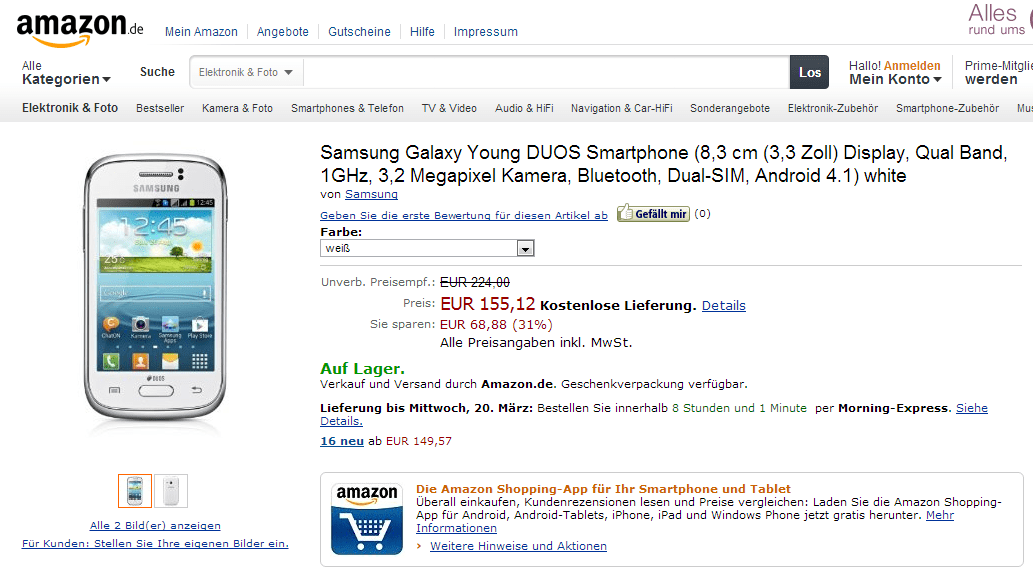Click into the search input field
Screen dimensions: 1033x568
545,72
